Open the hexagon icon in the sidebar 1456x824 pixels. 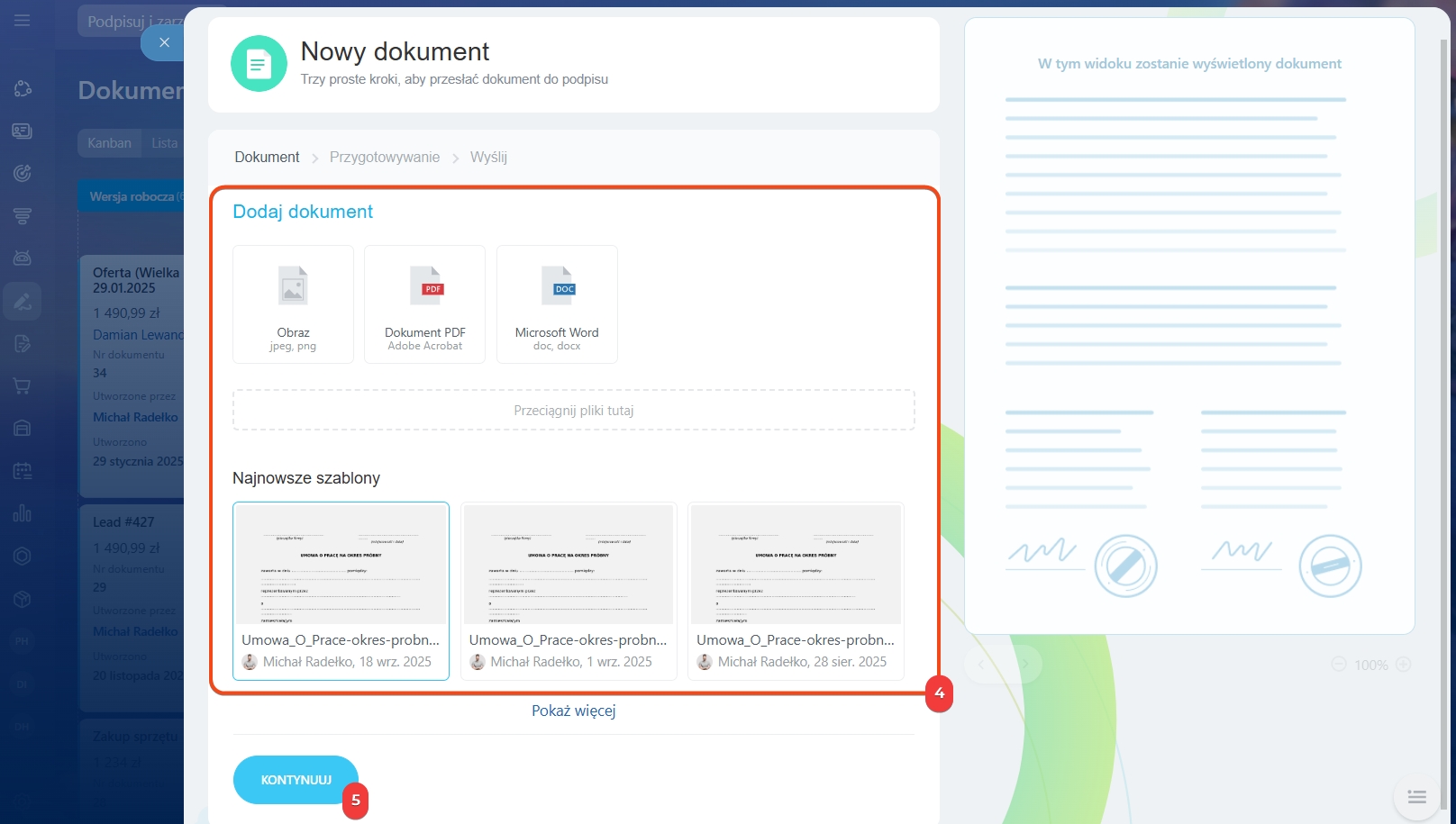[x=23, y=557]
